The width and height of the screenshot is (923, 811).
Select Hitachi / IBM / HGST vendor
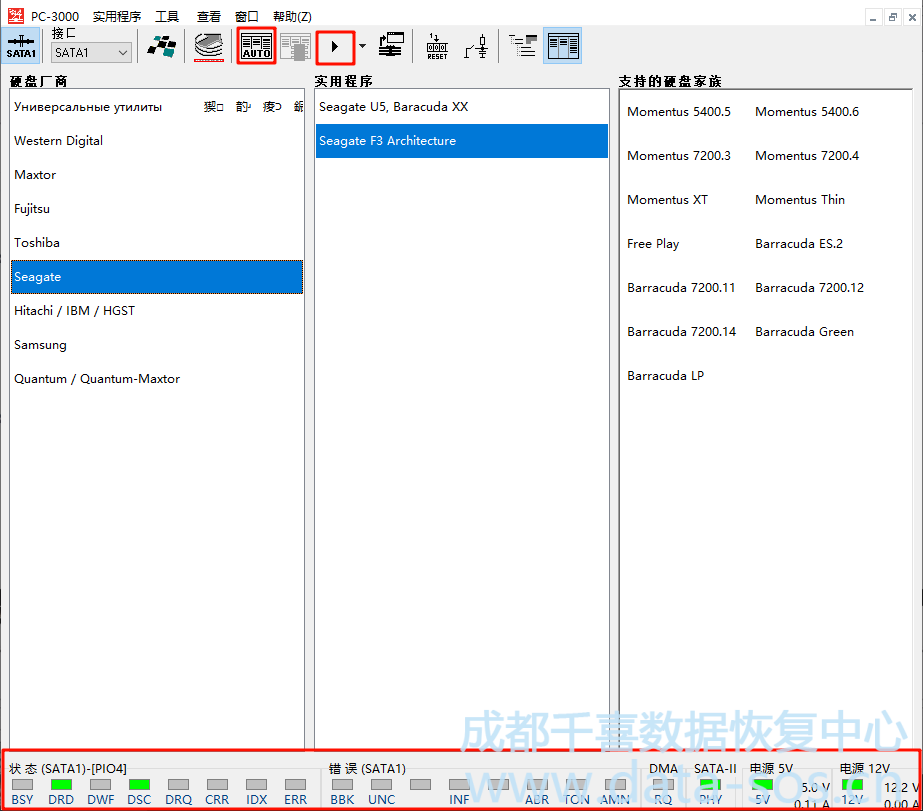click(x=74, y=311)
